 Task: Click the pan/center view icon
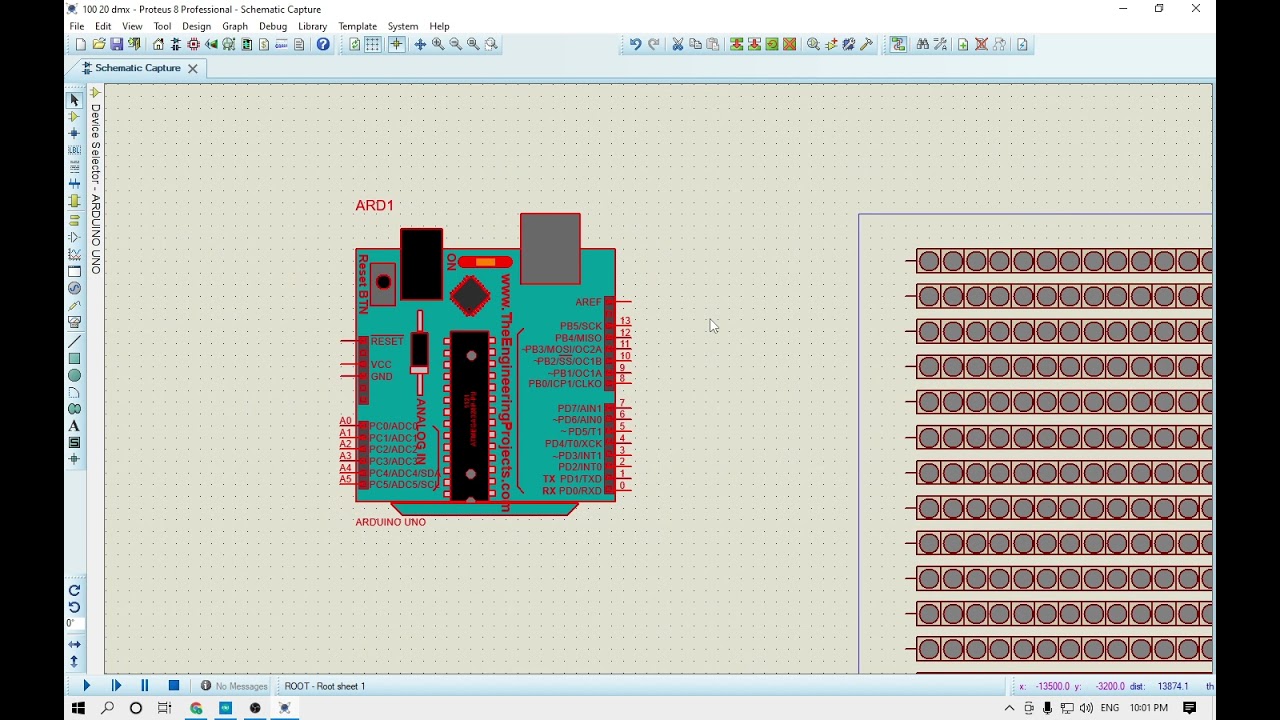pyautogui.click(x=420, y=44)
